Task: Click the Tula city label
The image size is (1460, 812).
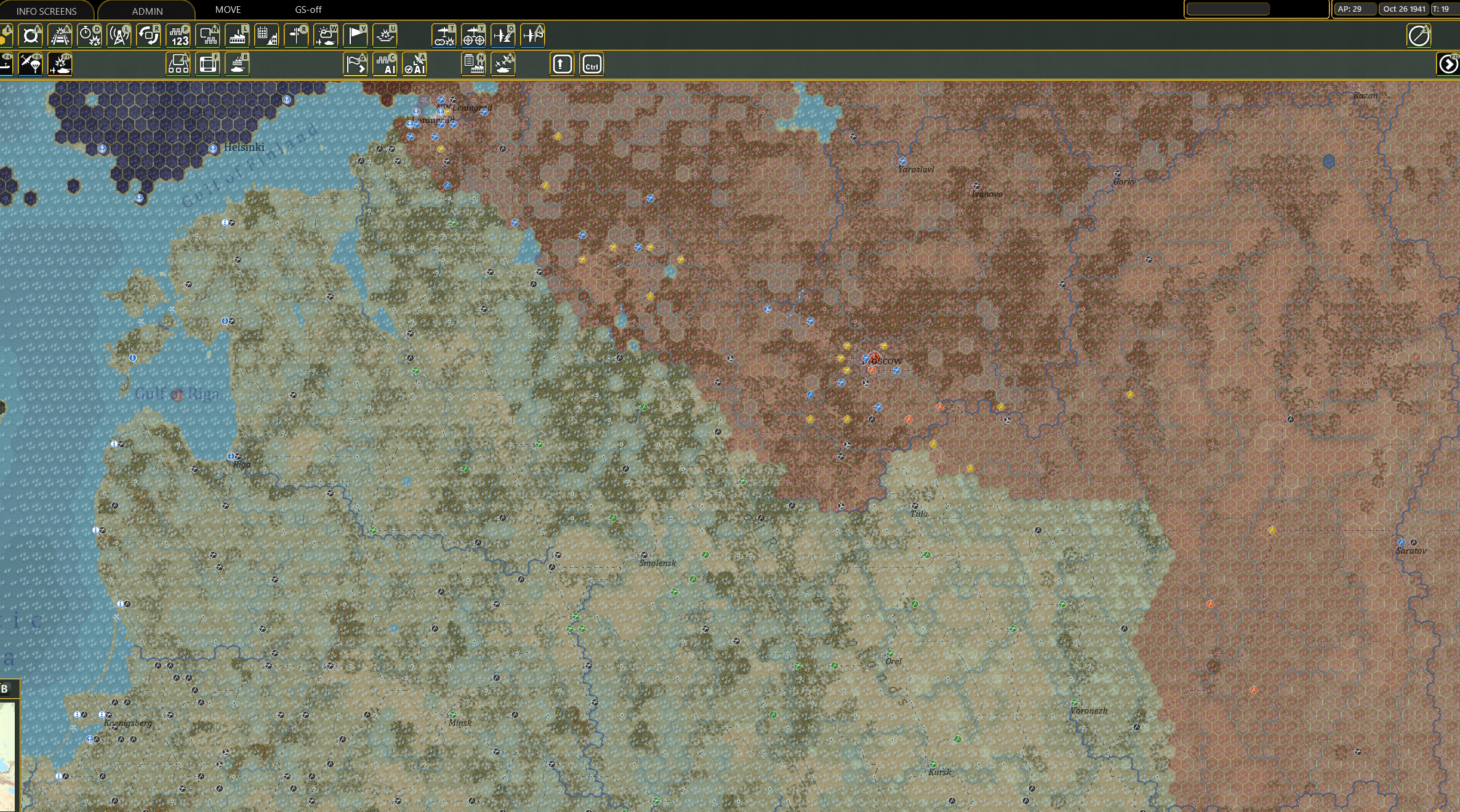Action: point(919,514)
